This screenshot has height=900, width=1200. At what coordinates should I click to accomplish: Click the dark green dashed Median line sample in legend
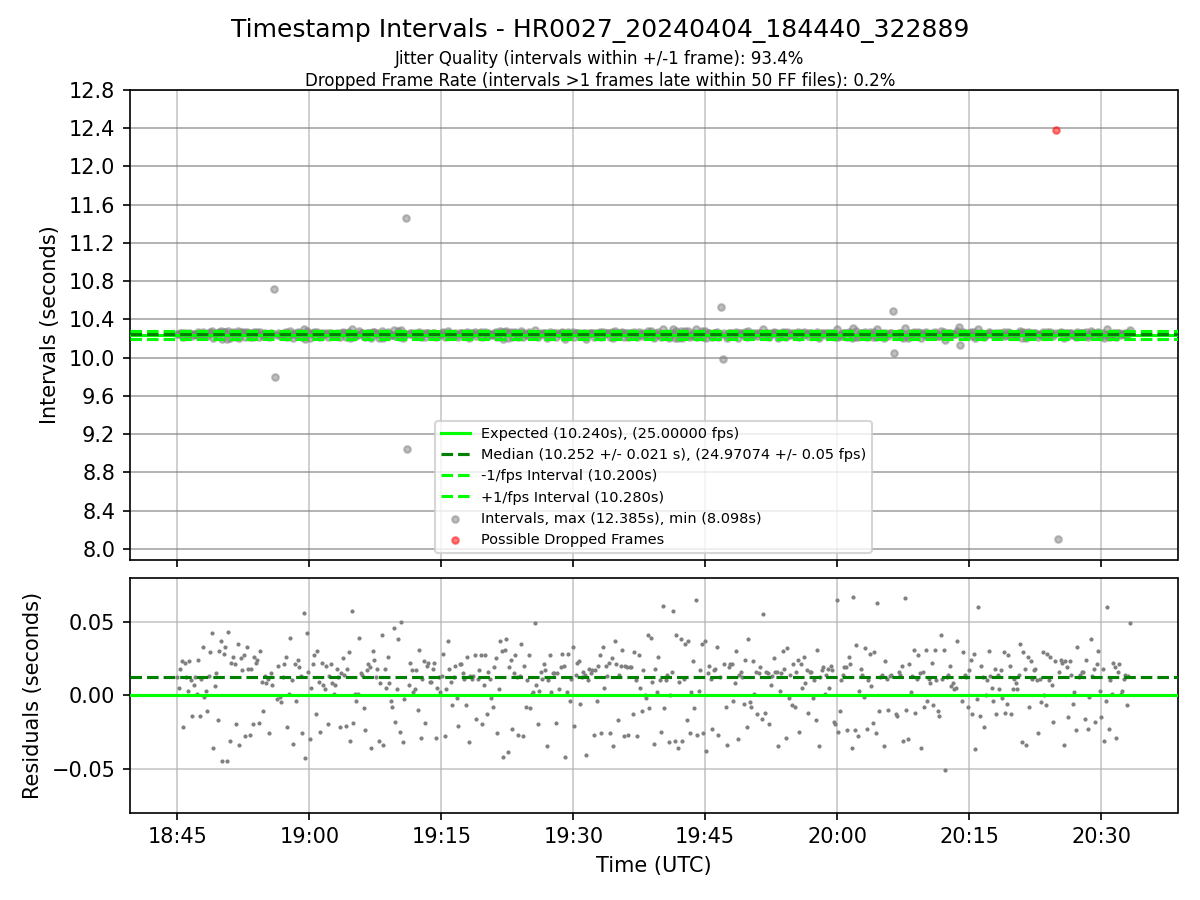pyautogui.click(x=456, y=455)
